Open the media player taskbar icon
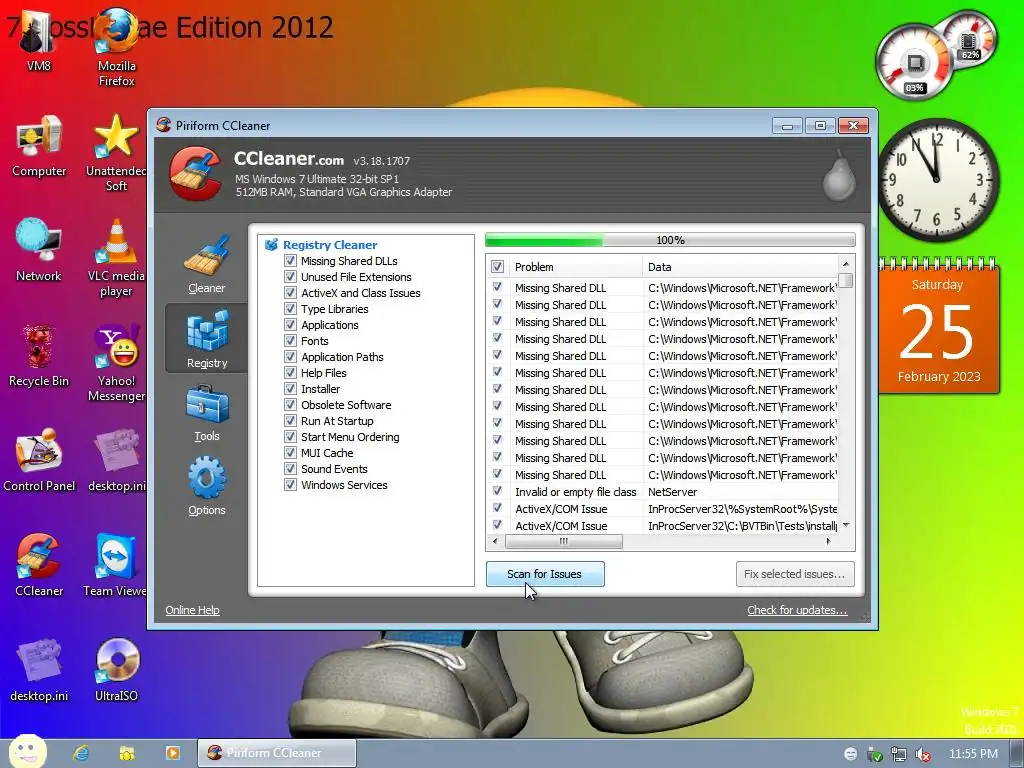Screen dimensions: 1024x768 [172, 753]
